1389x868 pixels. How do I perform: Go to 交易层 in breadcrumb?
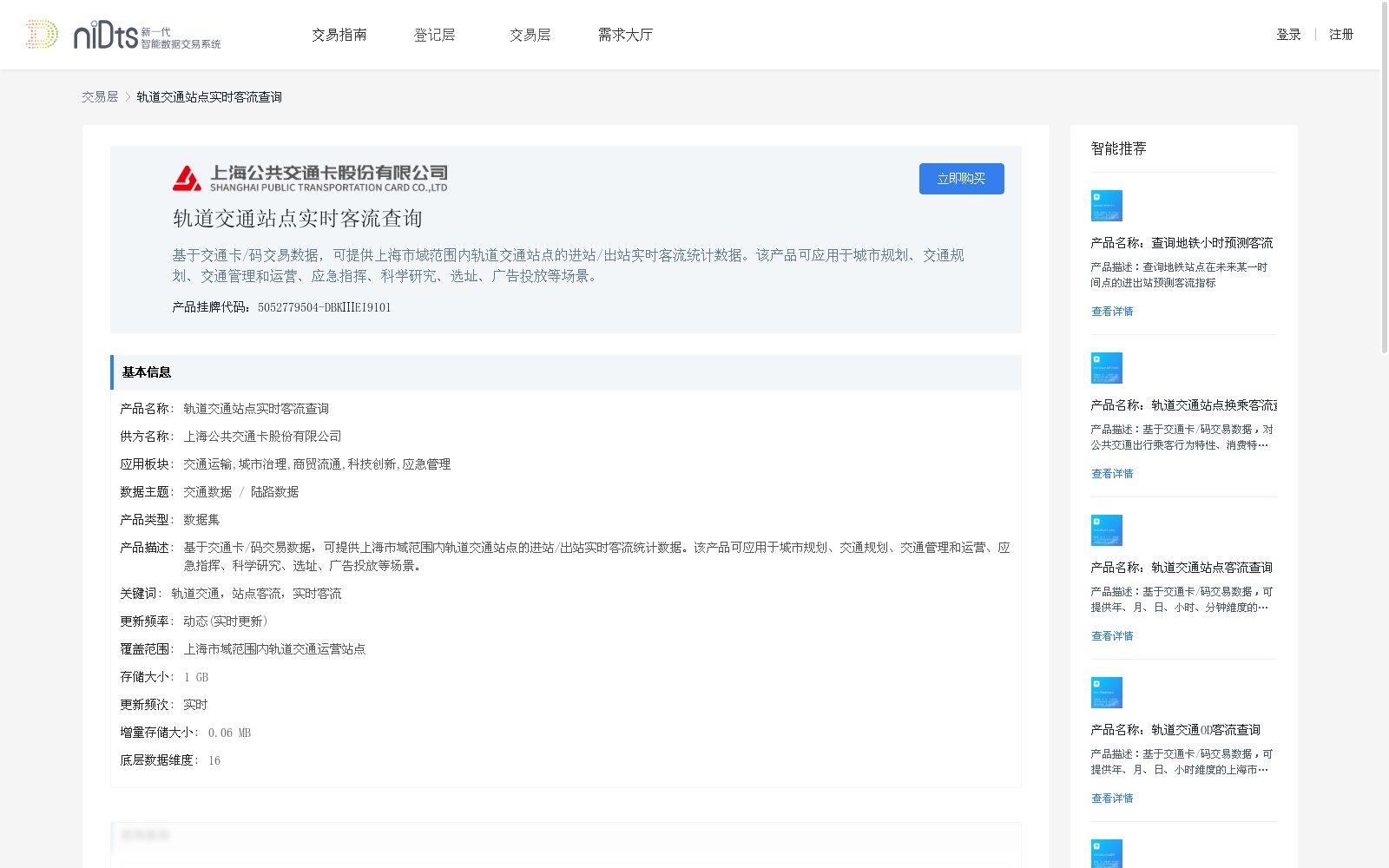tap(100, 97)
